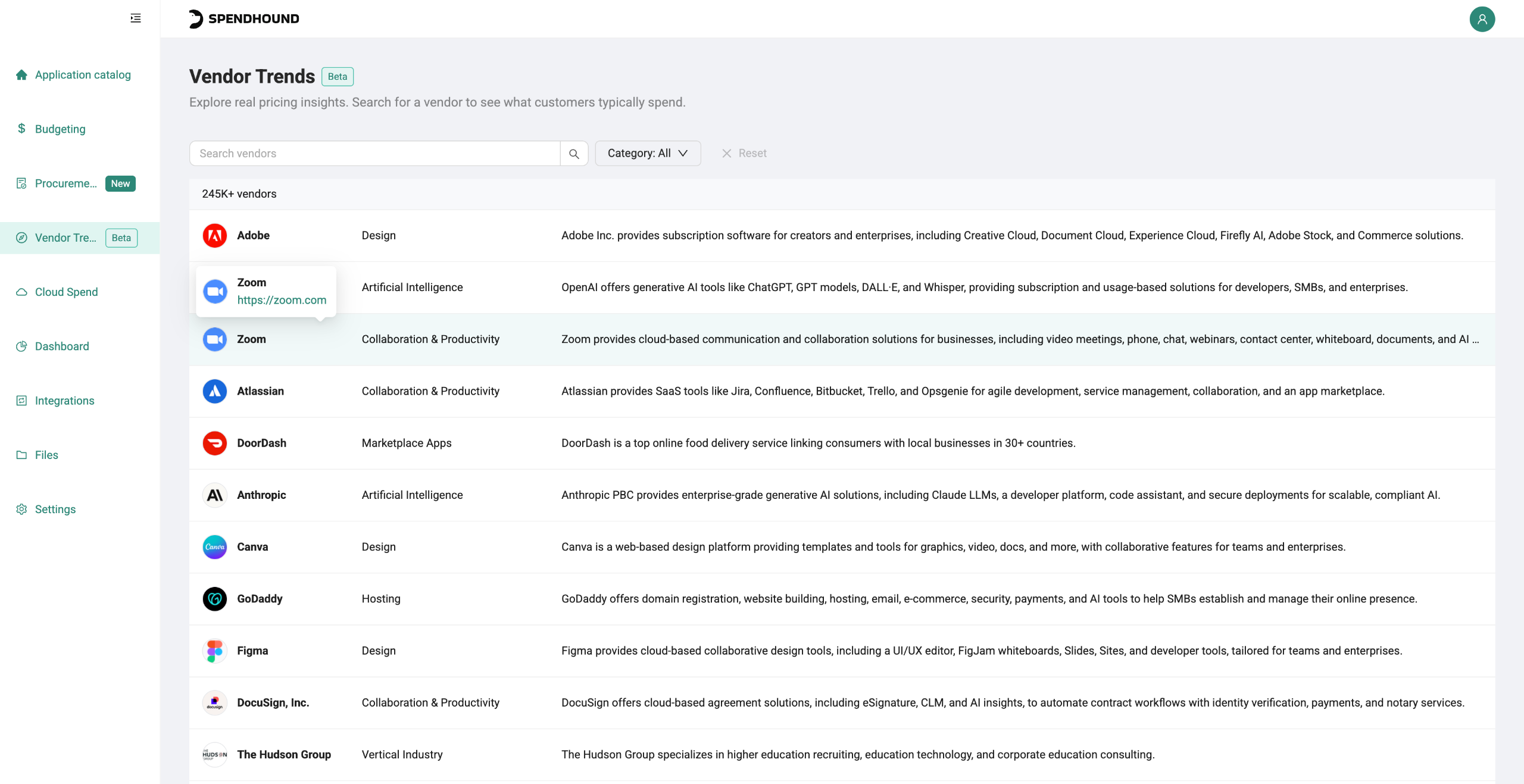The image size is (1524, 784).
Task: Focus the Search vendors input field
Action: (x=374, y=154)
